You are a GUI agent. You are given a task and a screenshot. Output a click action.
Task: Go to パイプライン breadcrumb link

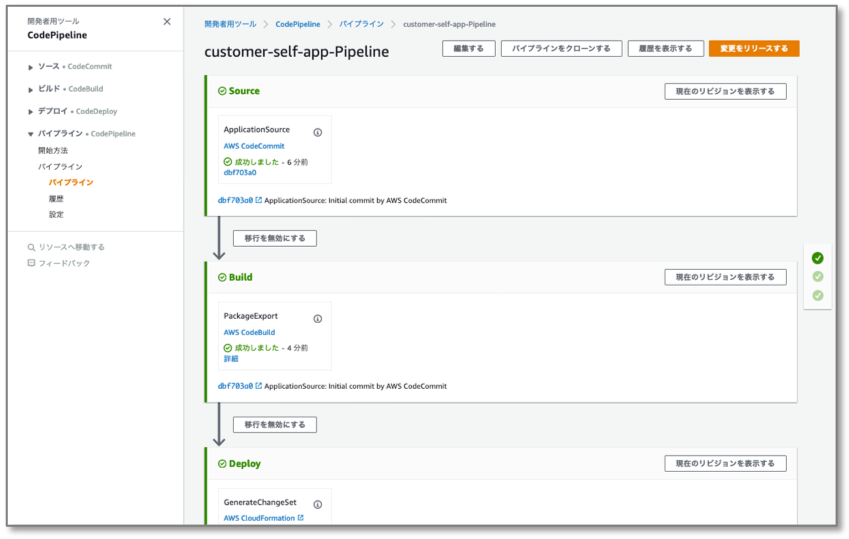tap(361, 24)
